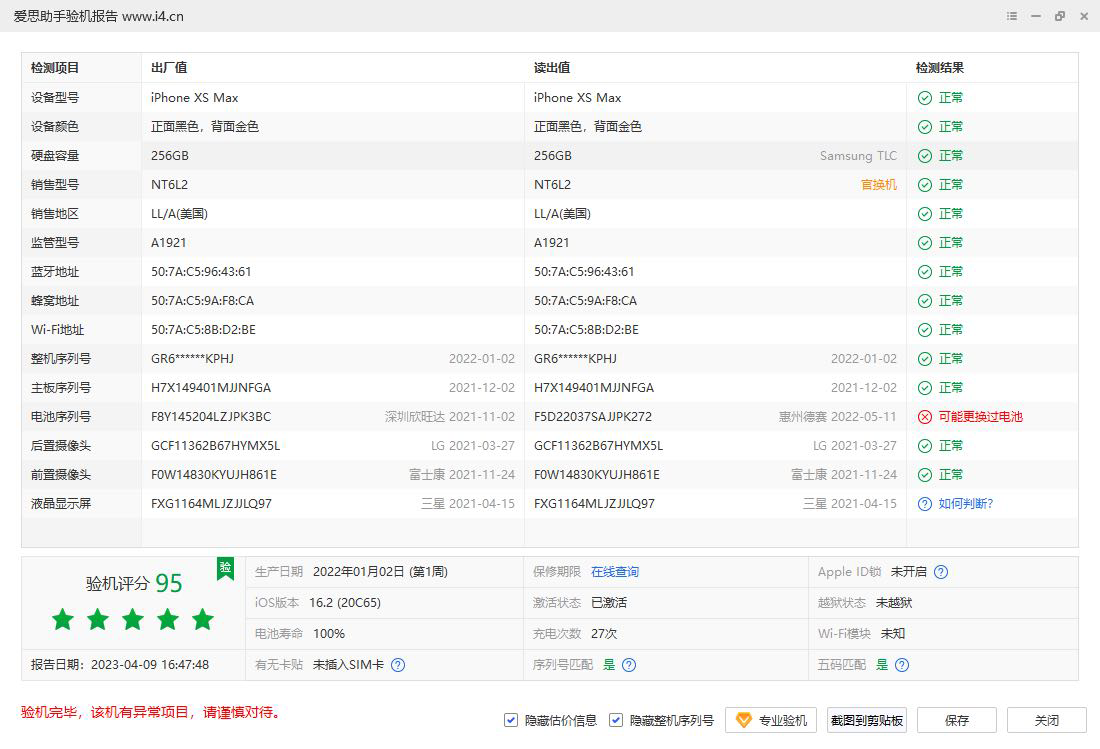Image resolution: width=1100 pixels, height=749 pixels.
Task: Click factory Bluetooth address 50:7A:C5:96:43:61
Action: pos(201,272)
